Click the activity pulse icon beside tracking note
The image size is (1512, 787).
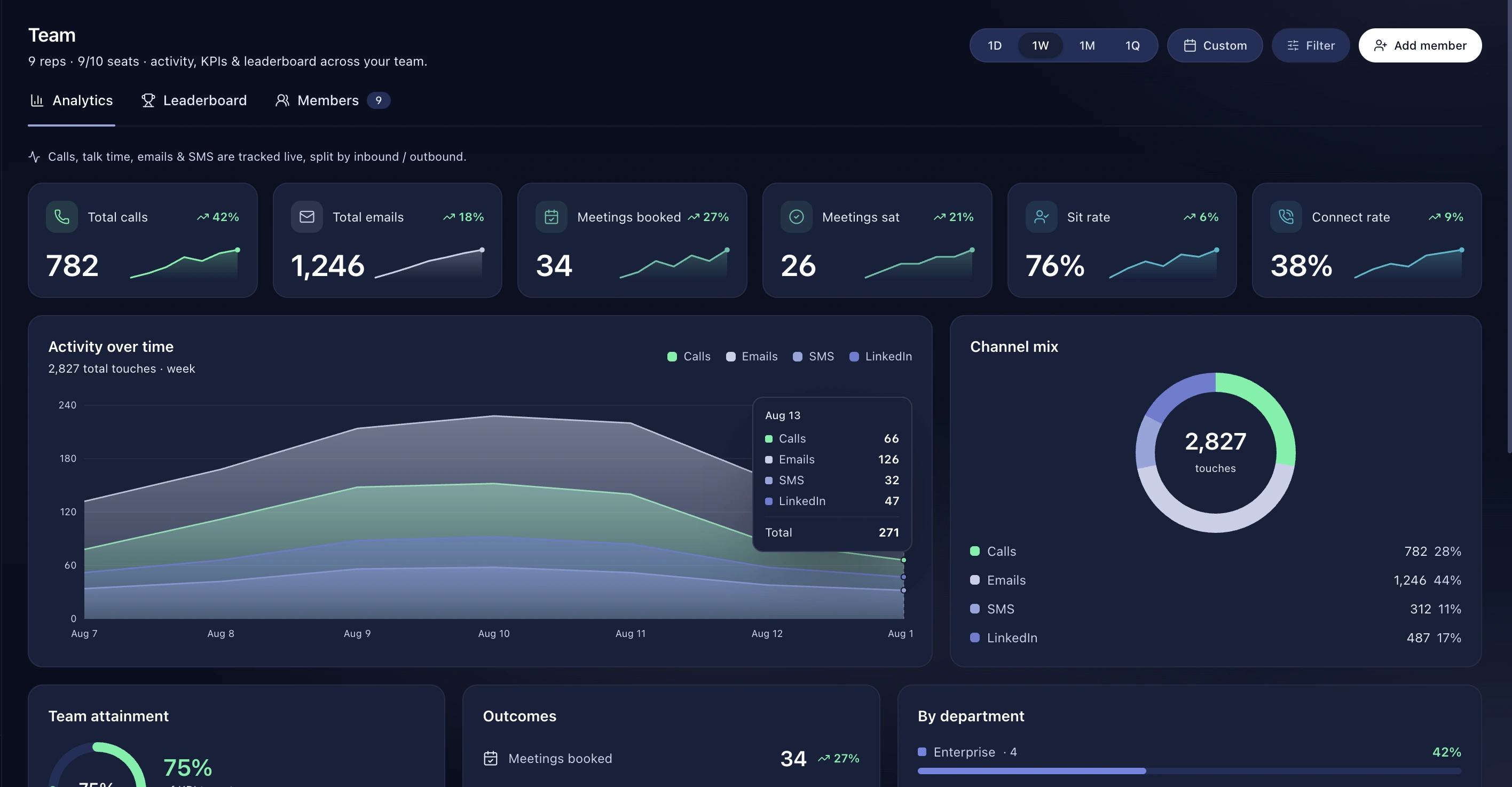[x=35, y=156]
